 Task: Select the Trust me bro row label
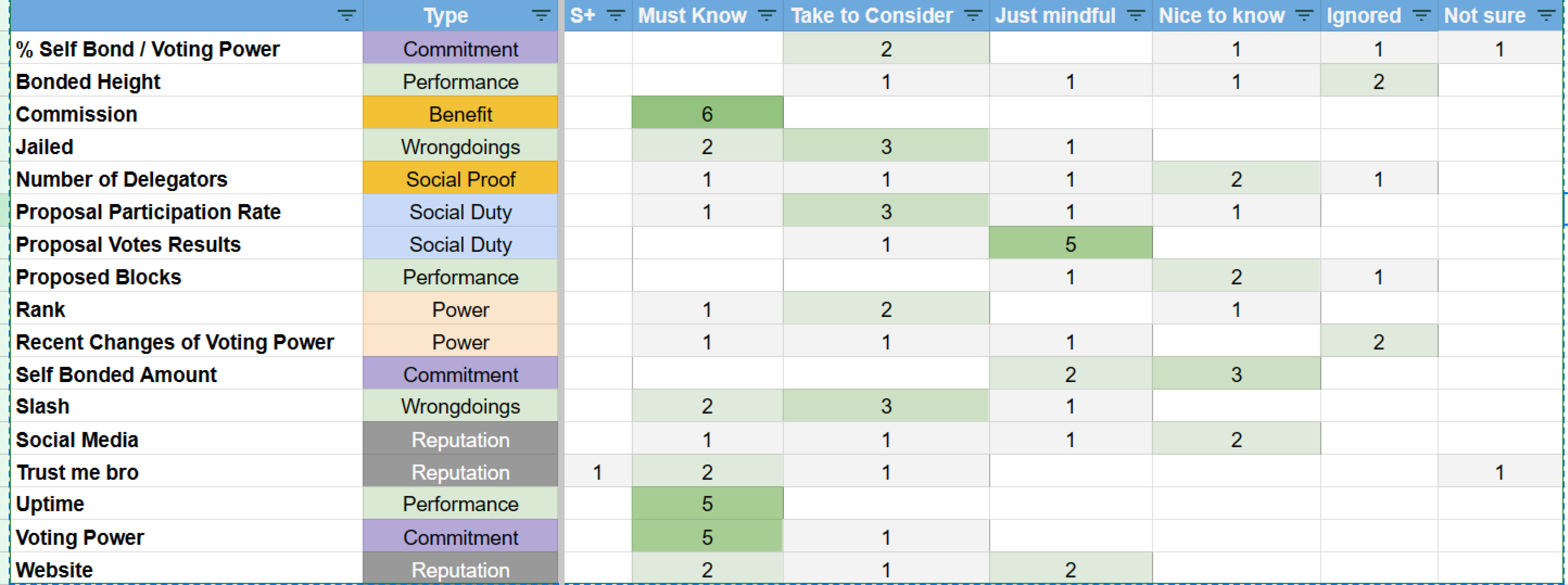77,472
